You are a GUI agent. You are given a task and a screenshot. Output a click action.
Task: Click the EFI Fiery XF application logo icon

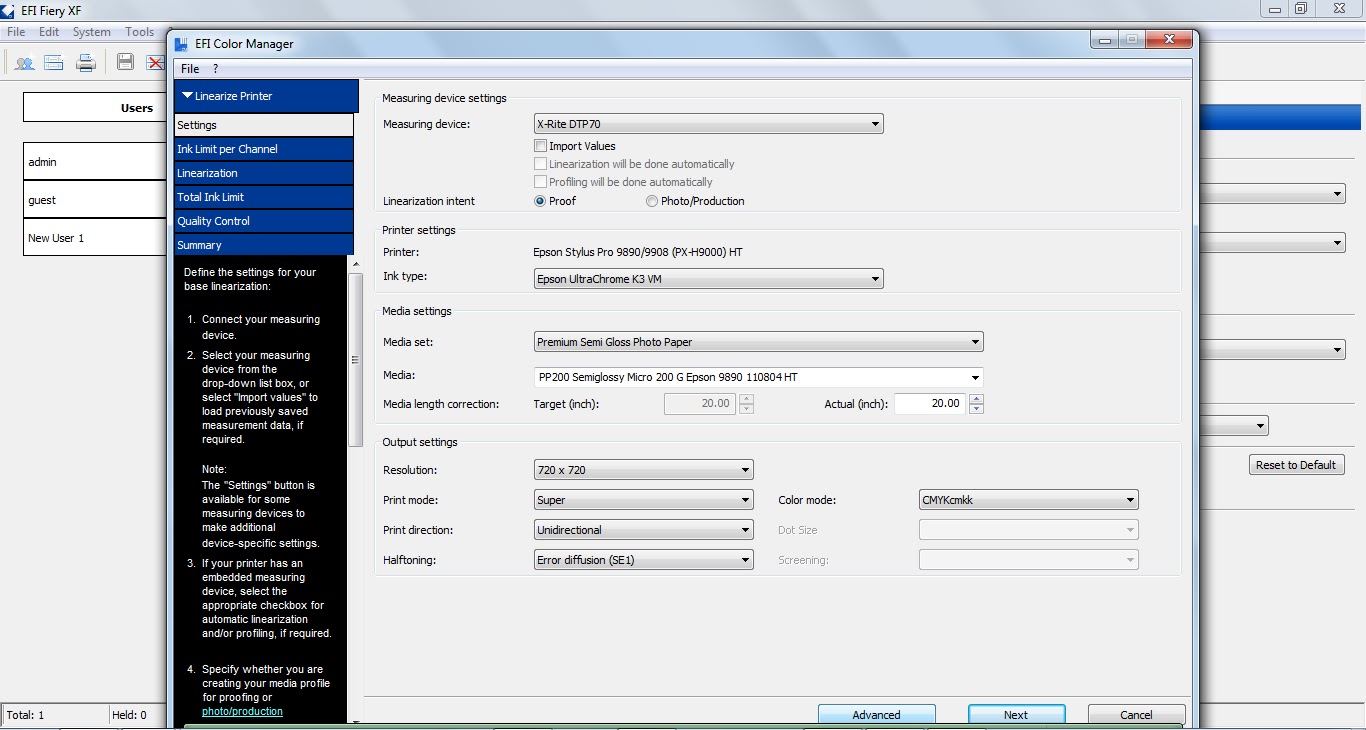point(8,10)
